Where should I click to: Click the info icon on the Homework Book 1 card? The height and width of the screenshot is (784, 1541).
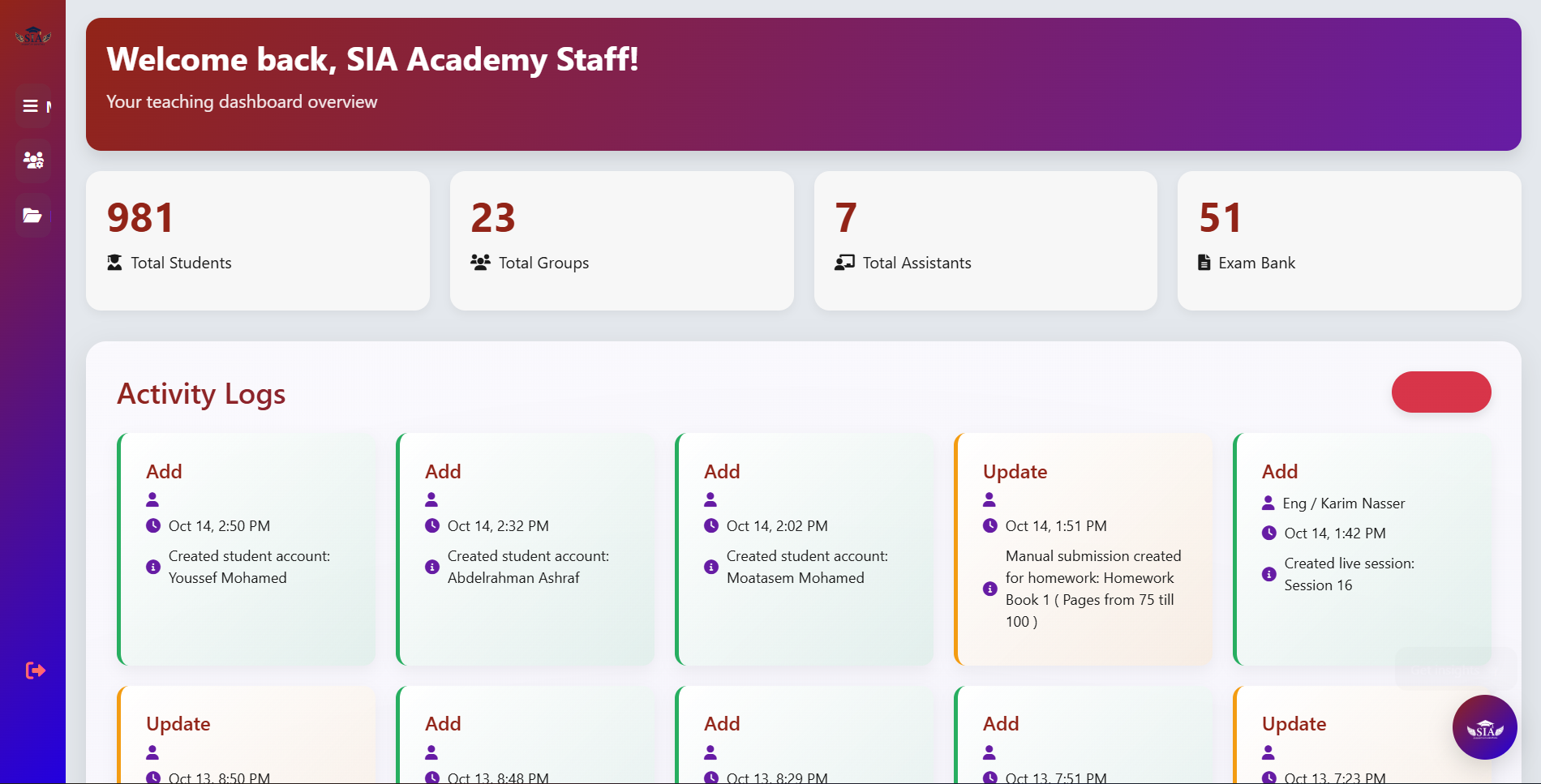tap(989, 589)
